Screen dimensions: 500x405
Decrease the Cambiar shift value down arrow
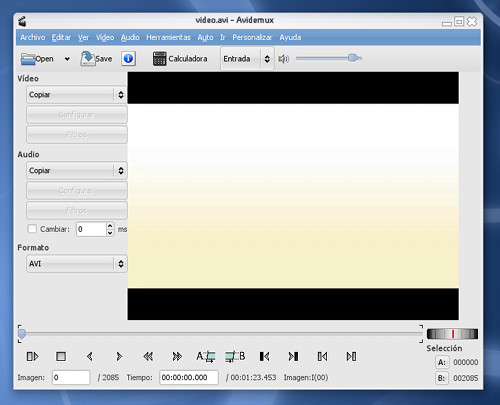point(110,233)
